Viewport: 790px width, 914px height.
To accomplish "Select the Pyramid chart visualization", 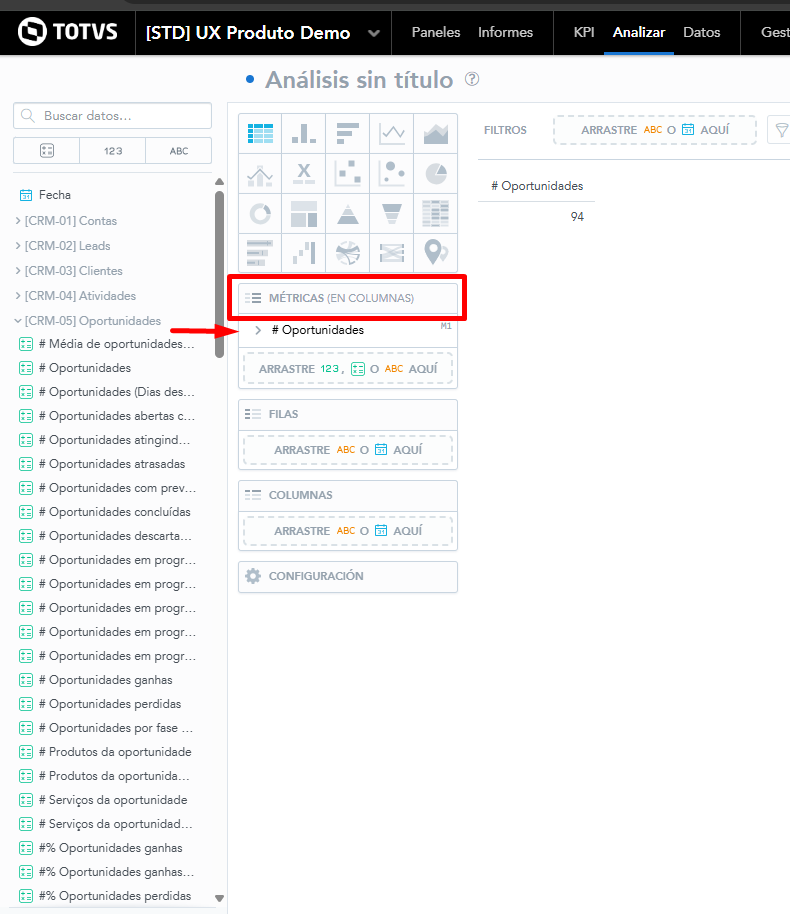I will pyautogui.click(x=347, y=213).
